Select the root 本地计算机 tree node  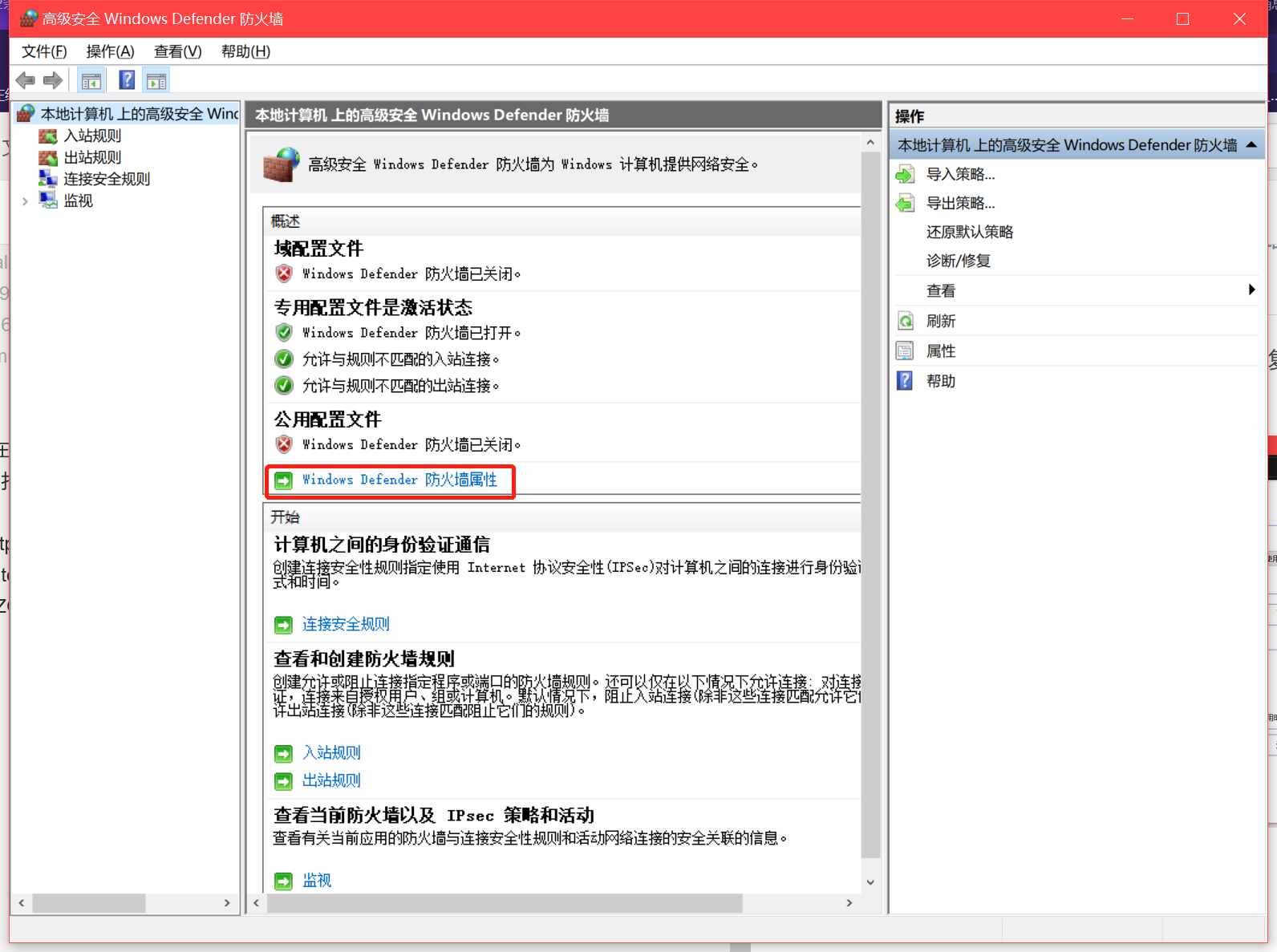point(140,114)
